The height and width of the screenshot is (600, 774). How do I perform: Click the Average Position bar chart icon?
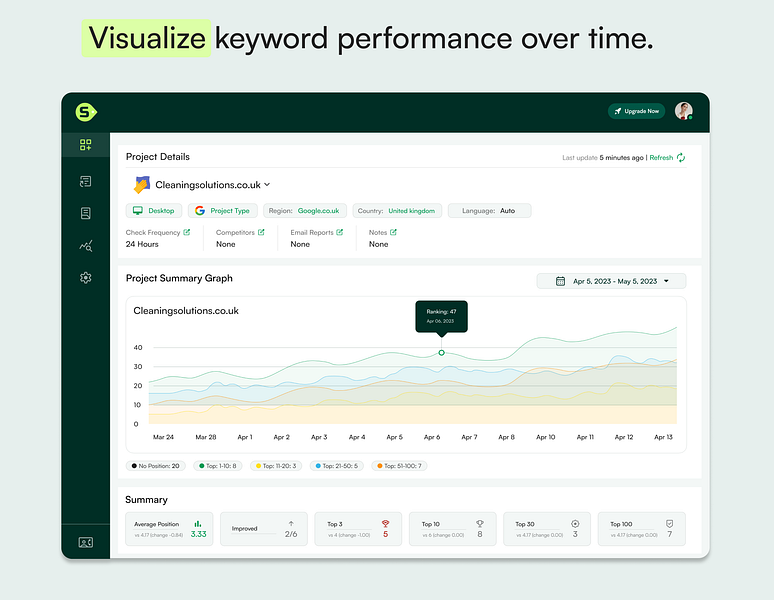(x=198, y=524)
